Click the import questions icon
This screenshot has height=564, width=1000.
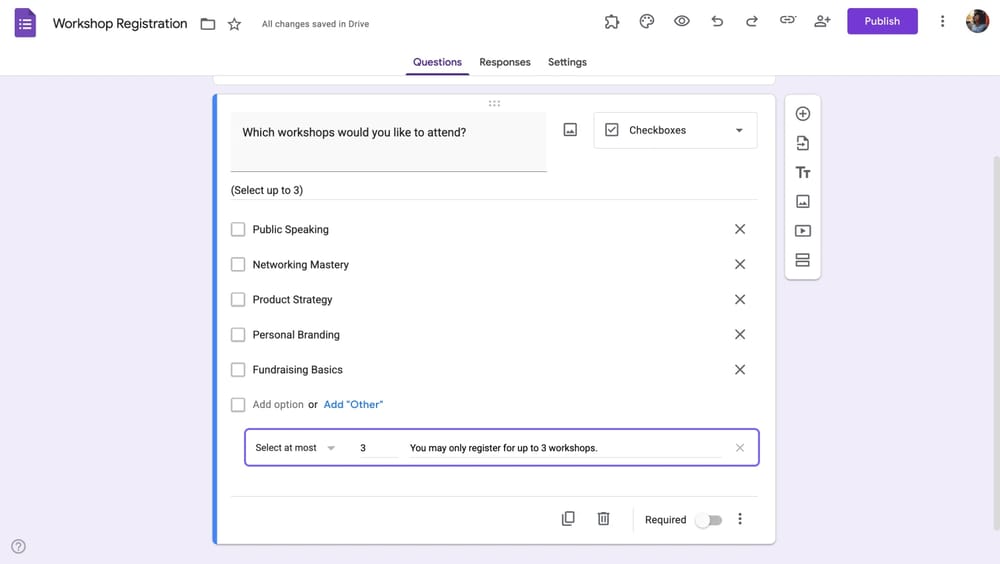[802, 143]
